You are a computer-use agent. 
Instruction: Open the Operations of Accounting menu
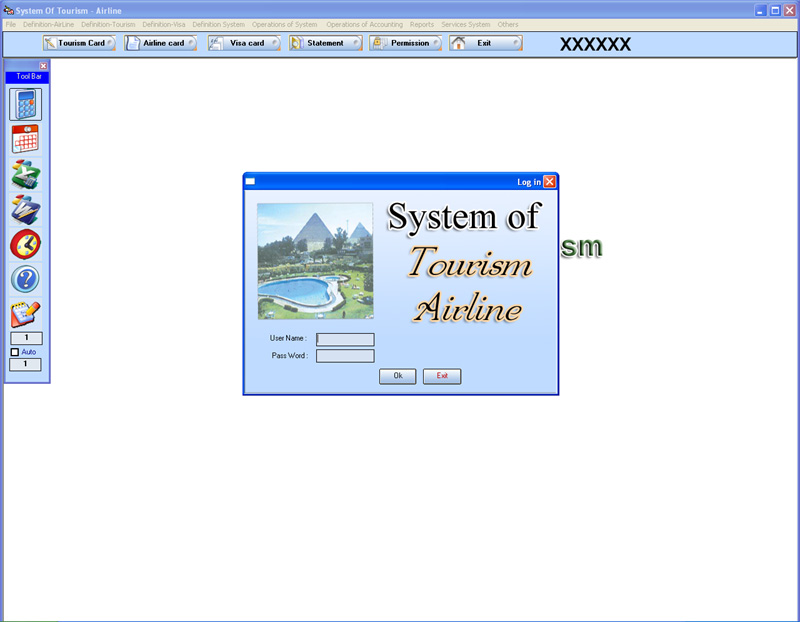click(364, 24)
